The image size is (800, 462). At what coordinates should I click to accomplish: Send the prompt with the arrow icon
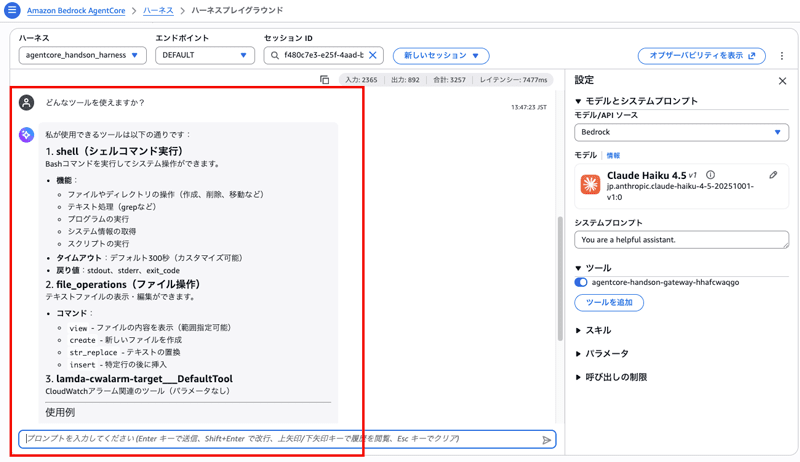pyautogui.click(x=546, y=440)
